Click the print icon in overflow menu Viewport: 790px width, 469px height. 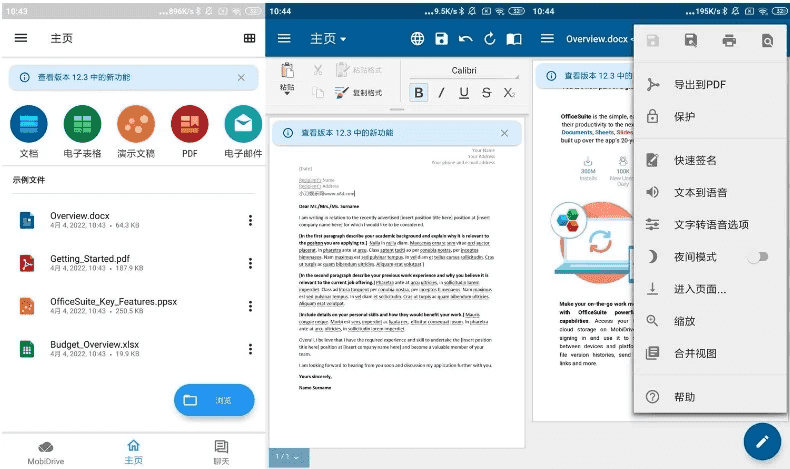coord(729,41)
